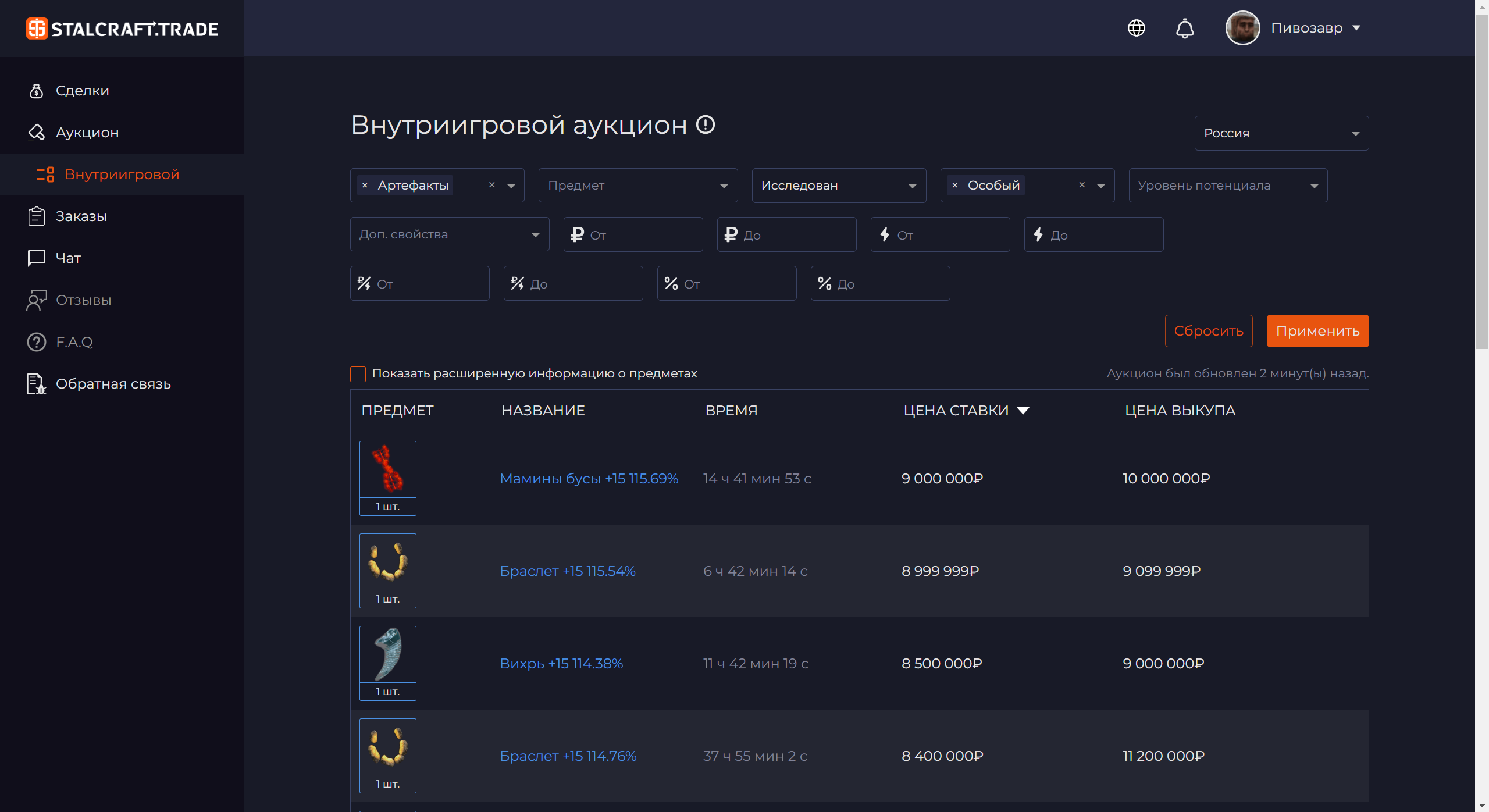Click the Обратная связь document icon

pos(37,384)
